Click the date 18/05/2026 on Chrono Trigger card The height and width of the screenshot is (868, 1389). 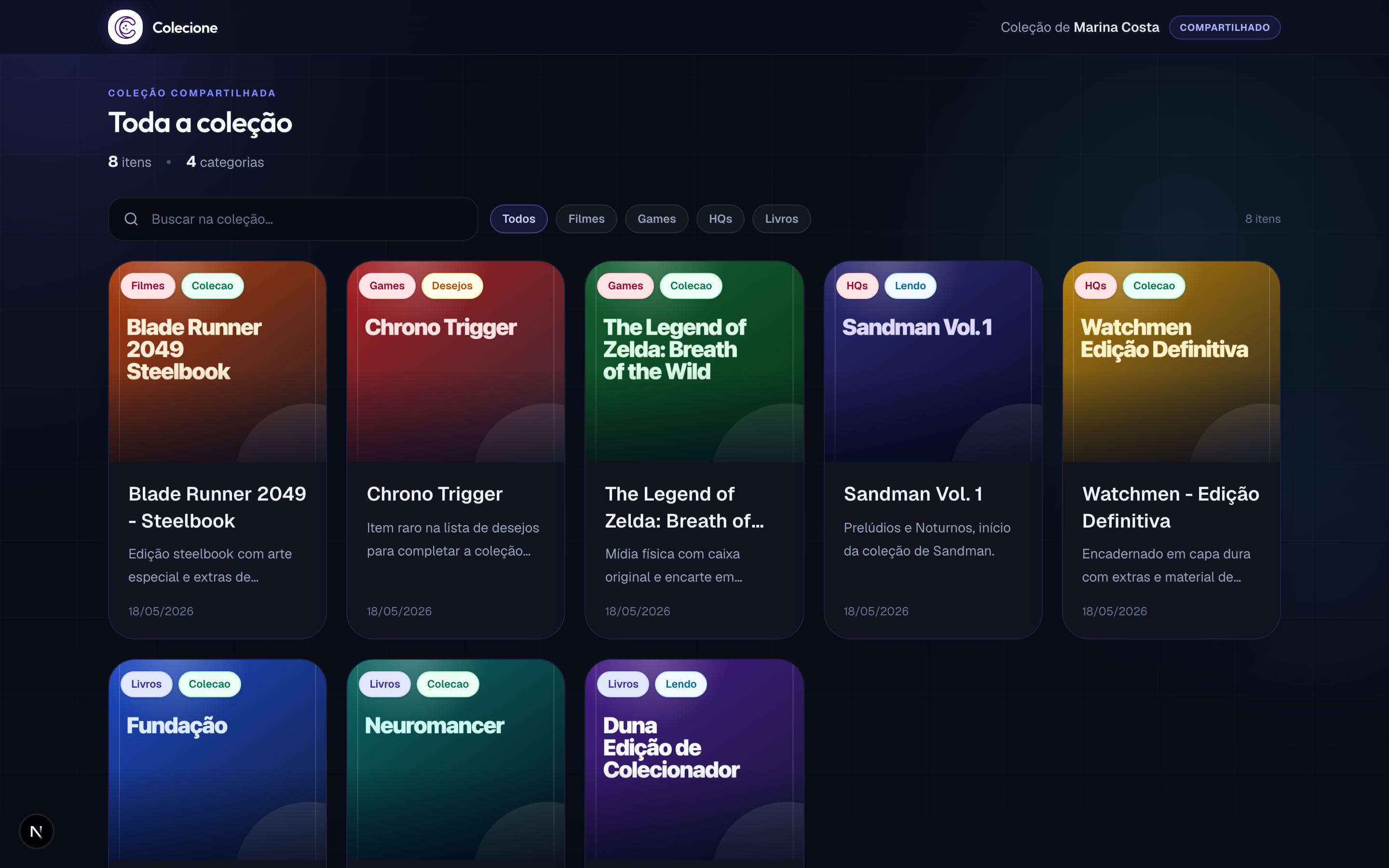pos(399,611)
